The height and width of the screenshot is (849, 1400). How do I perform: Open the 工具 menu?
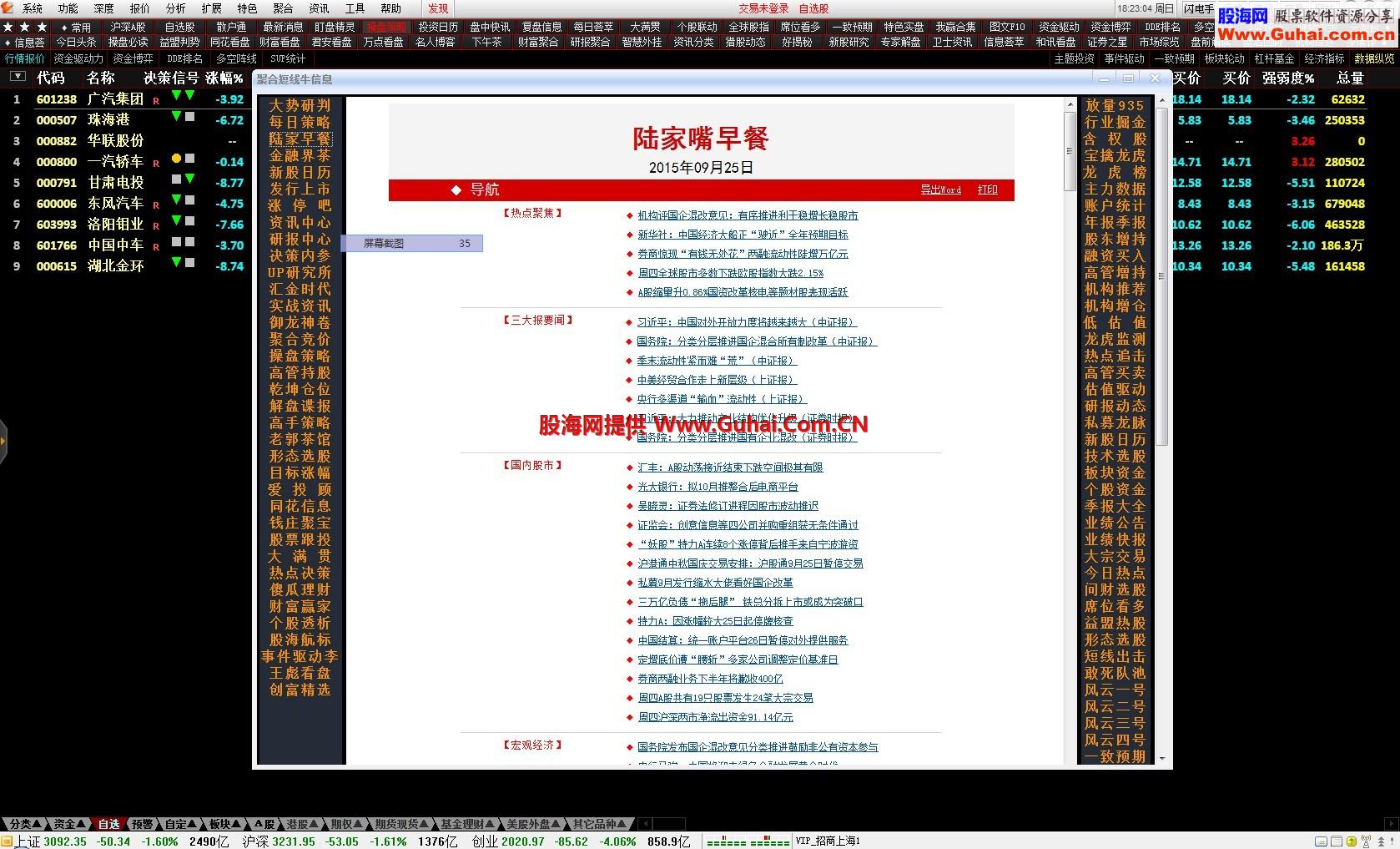355,8
